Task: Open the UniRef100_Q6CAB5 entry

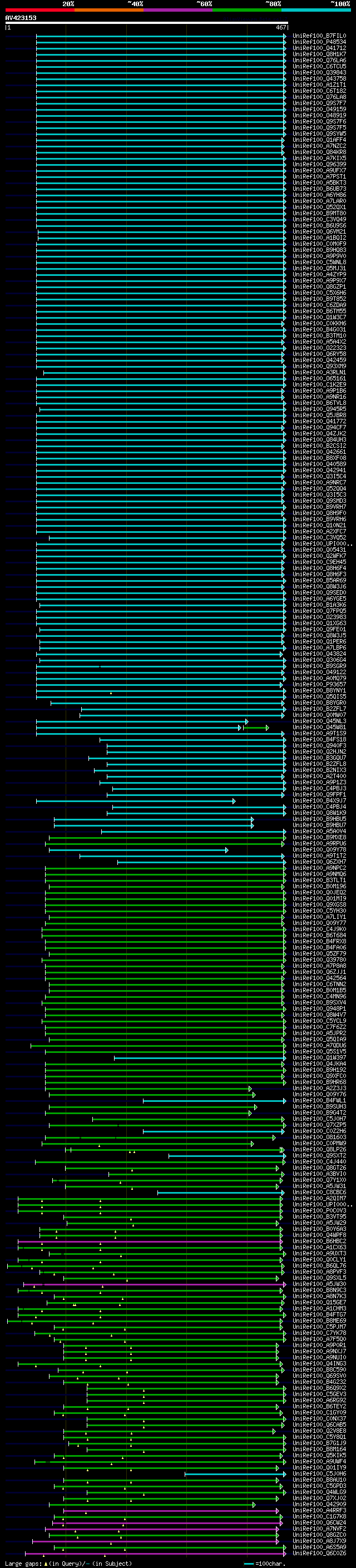Action: [319, 1425]
